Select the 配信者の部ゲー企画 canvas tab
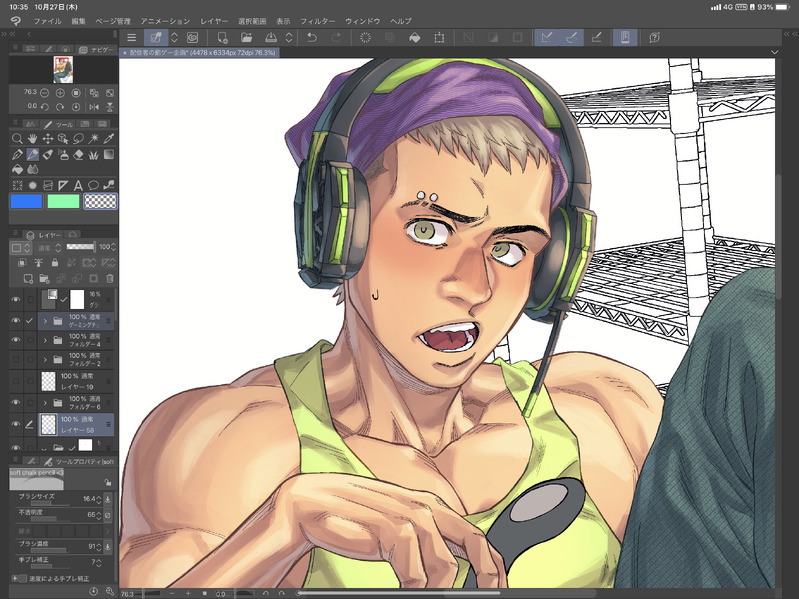799x599 pixels. 199,52
